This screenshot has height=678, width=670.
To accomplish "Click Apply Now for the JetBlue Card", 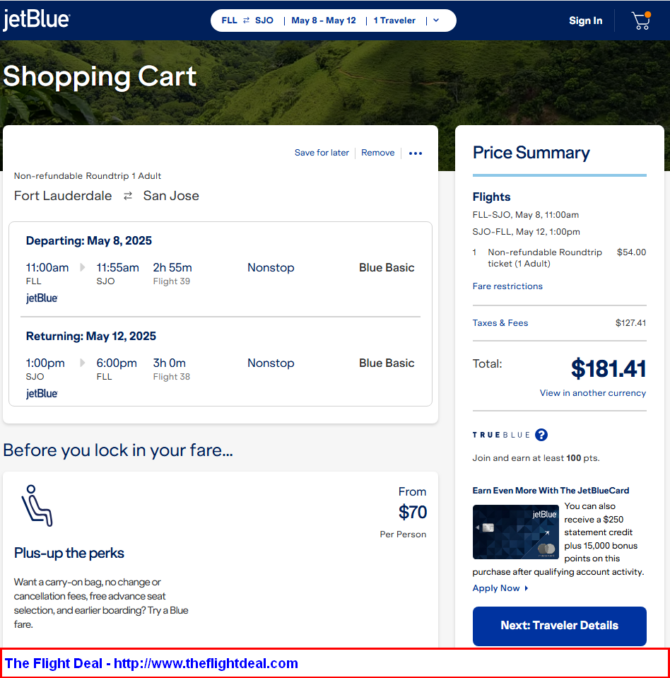I will 497,588.
